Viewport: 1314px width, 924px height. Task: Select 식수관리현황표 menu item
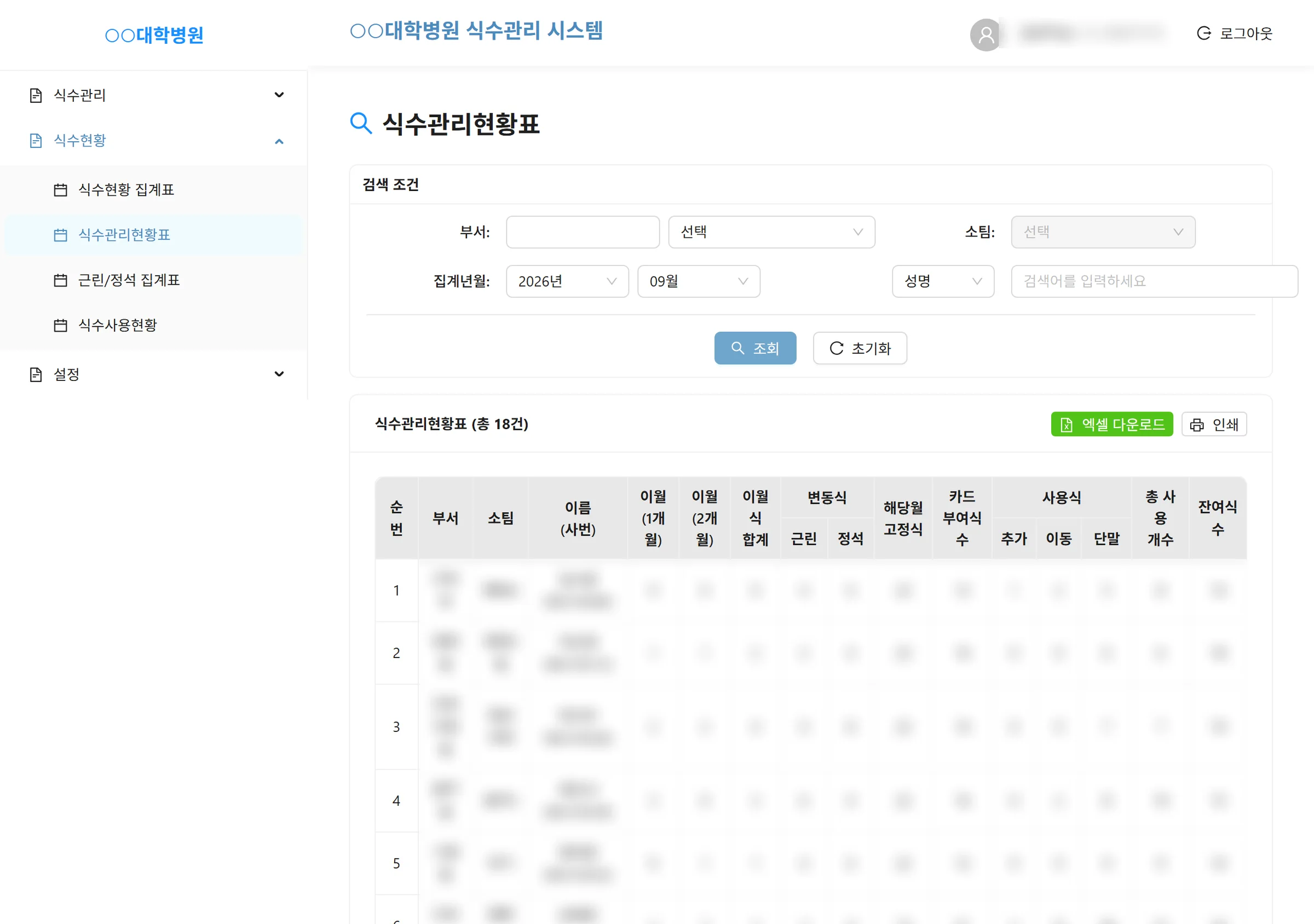[x=153, y=235]
